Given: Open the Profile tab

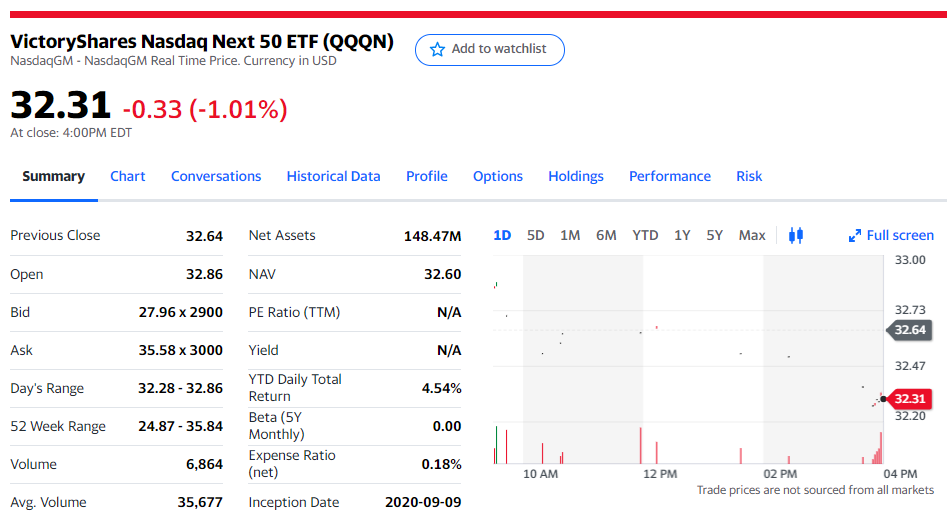Looking at the screenshot, I should pos(426,176).
